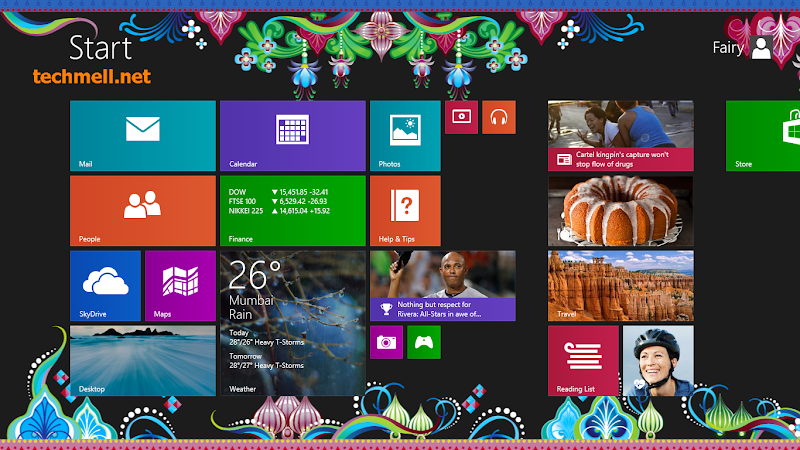Screen dimensions: 800x450
Task: Open the Sports tile about Rivera
Action: tap(443, 286)
